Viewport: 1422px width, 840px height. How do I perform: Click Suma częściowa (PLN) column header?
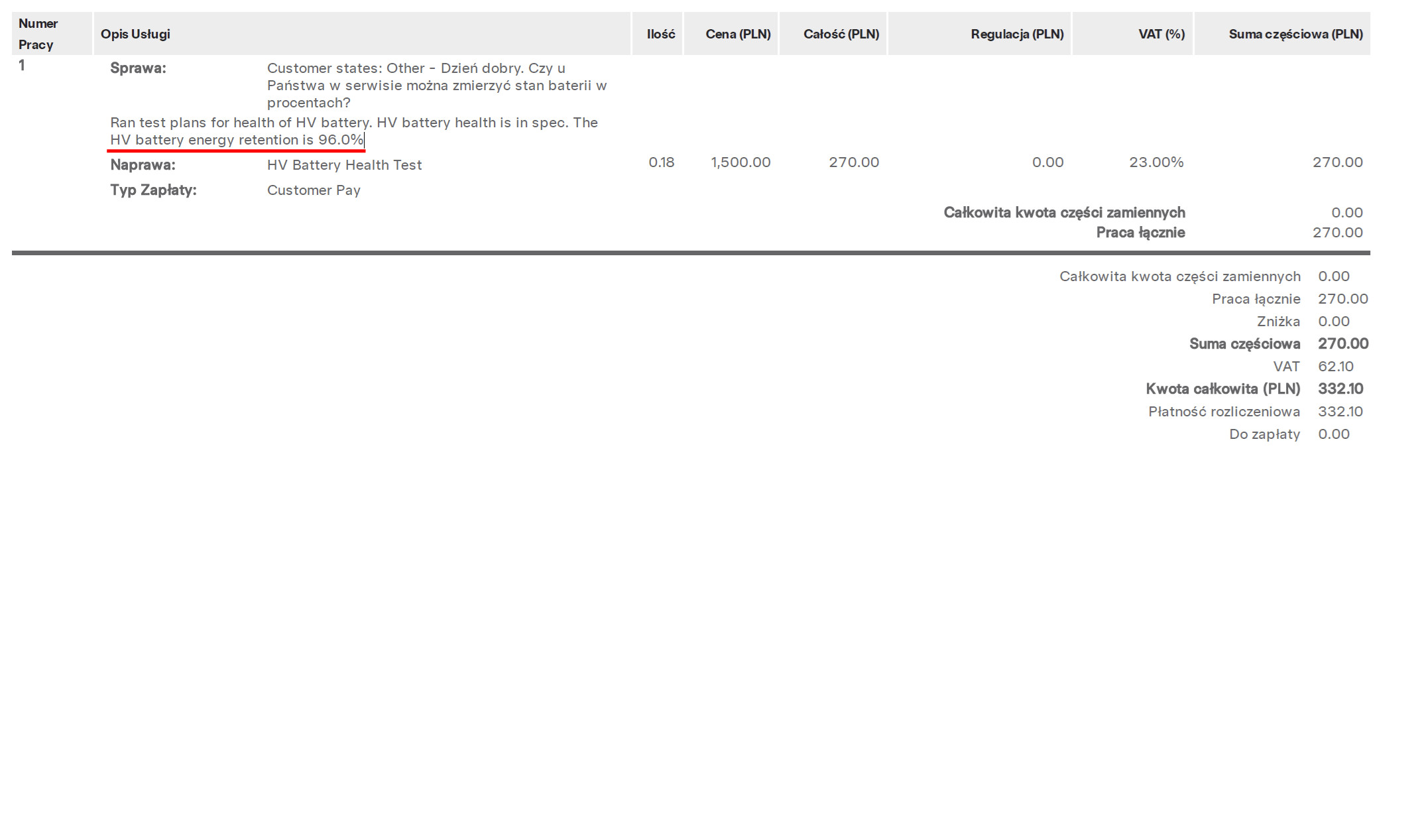(x=1295, y=34)
